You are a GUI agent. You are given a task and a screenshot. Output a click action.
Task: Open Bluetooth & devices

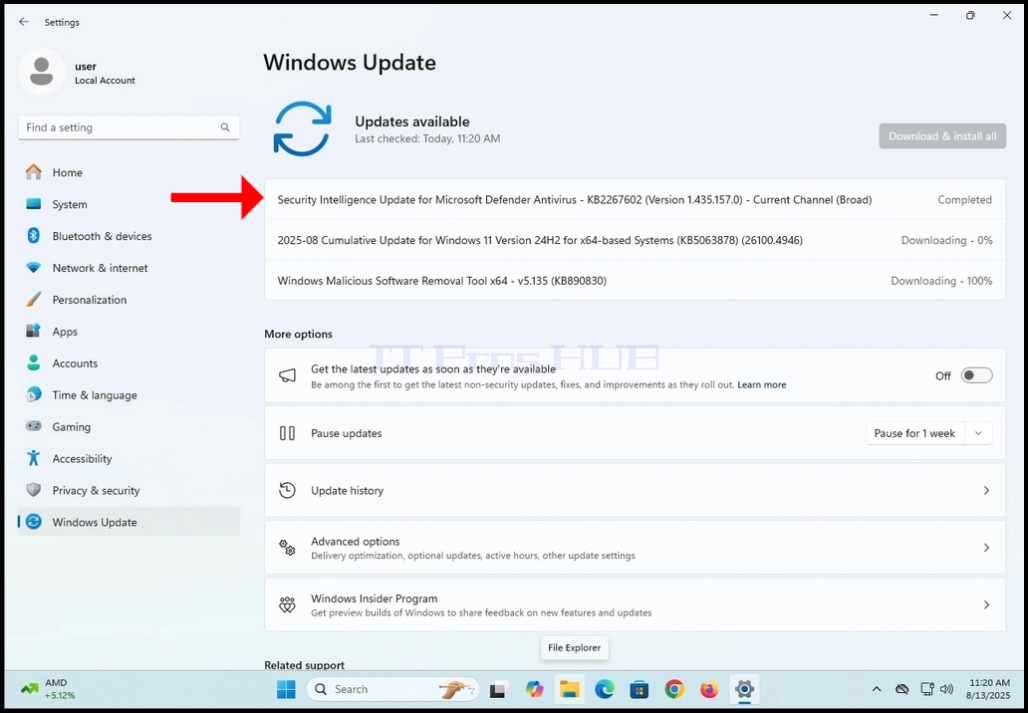[x=129, y=236]
